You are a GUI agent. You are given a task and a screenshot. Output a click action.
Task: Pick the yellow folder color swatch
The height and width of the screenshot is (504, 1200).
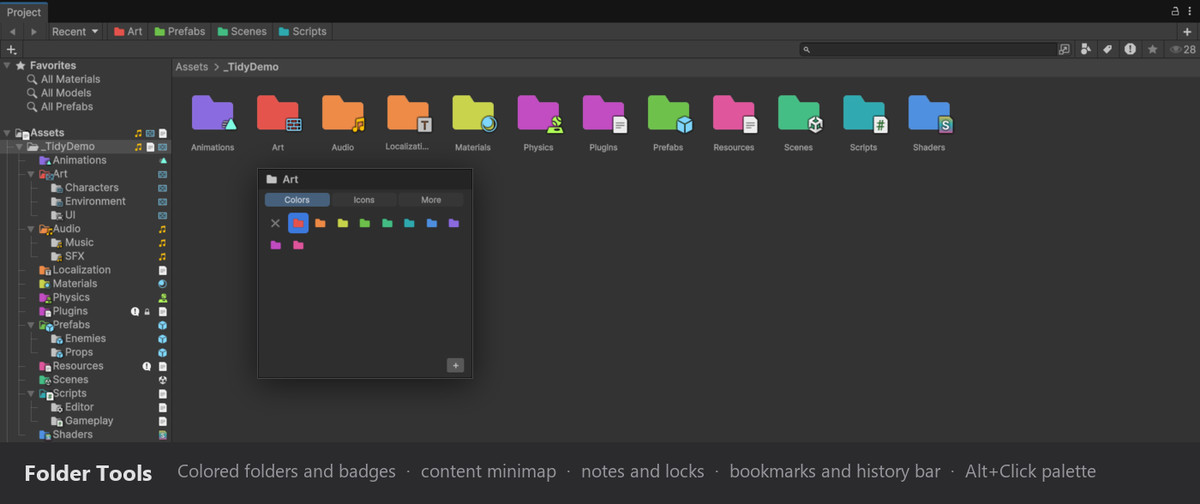[343, 223]
